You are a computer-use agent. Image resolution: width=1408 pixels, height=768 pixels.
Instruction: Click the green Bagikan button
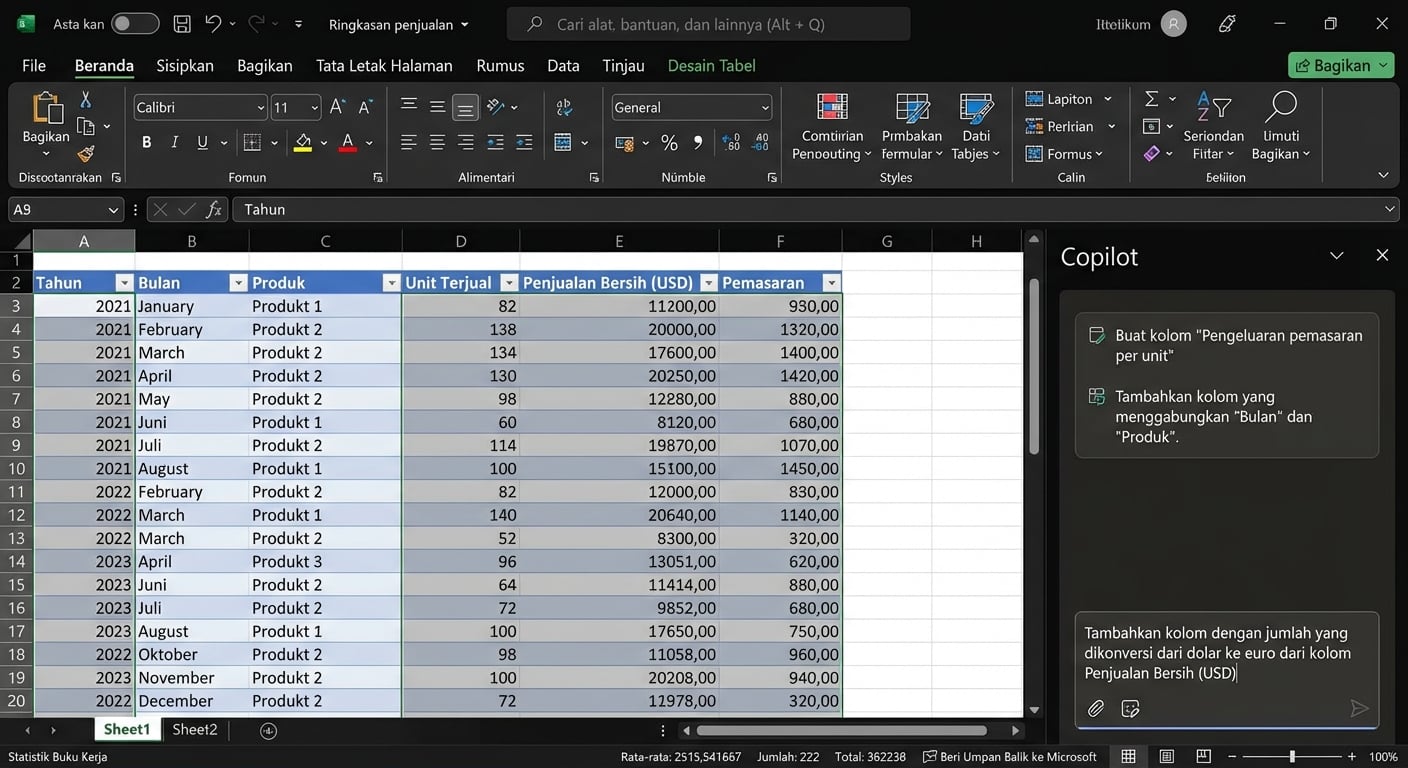click(1340, 65)
